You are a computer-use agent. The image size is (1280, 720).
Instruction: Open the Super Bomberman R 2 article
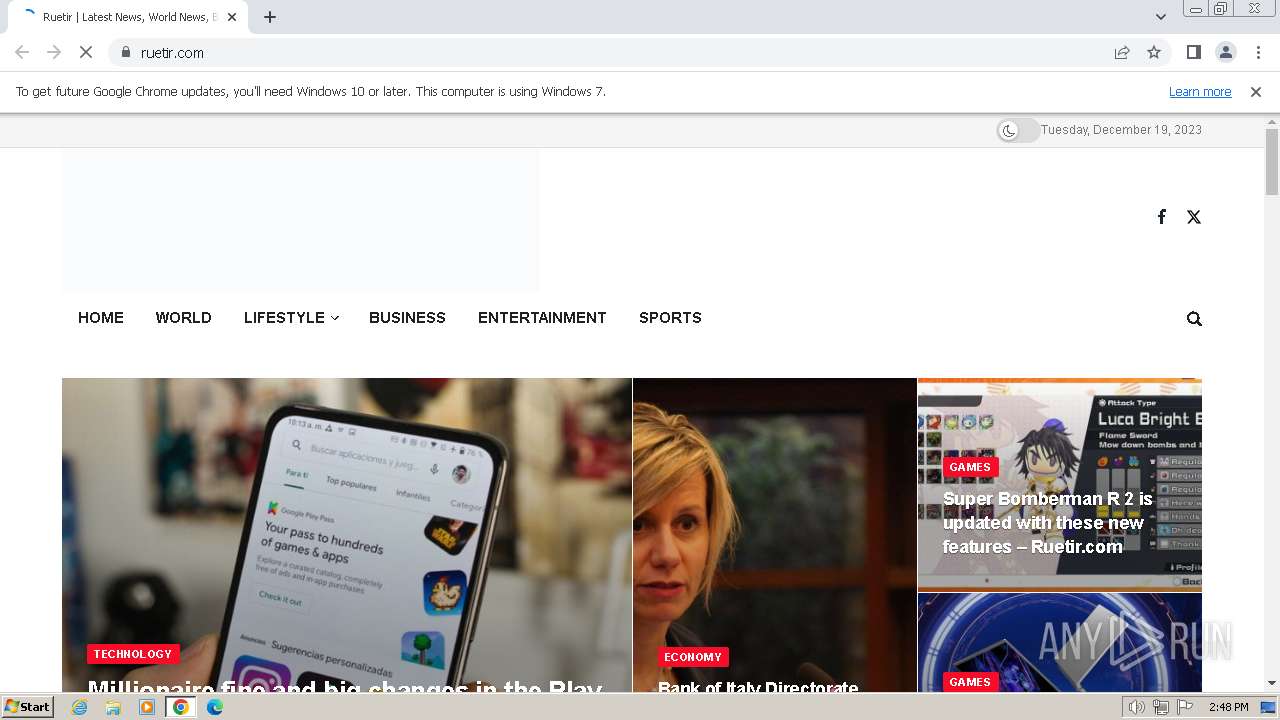(x=1047, y=523)
